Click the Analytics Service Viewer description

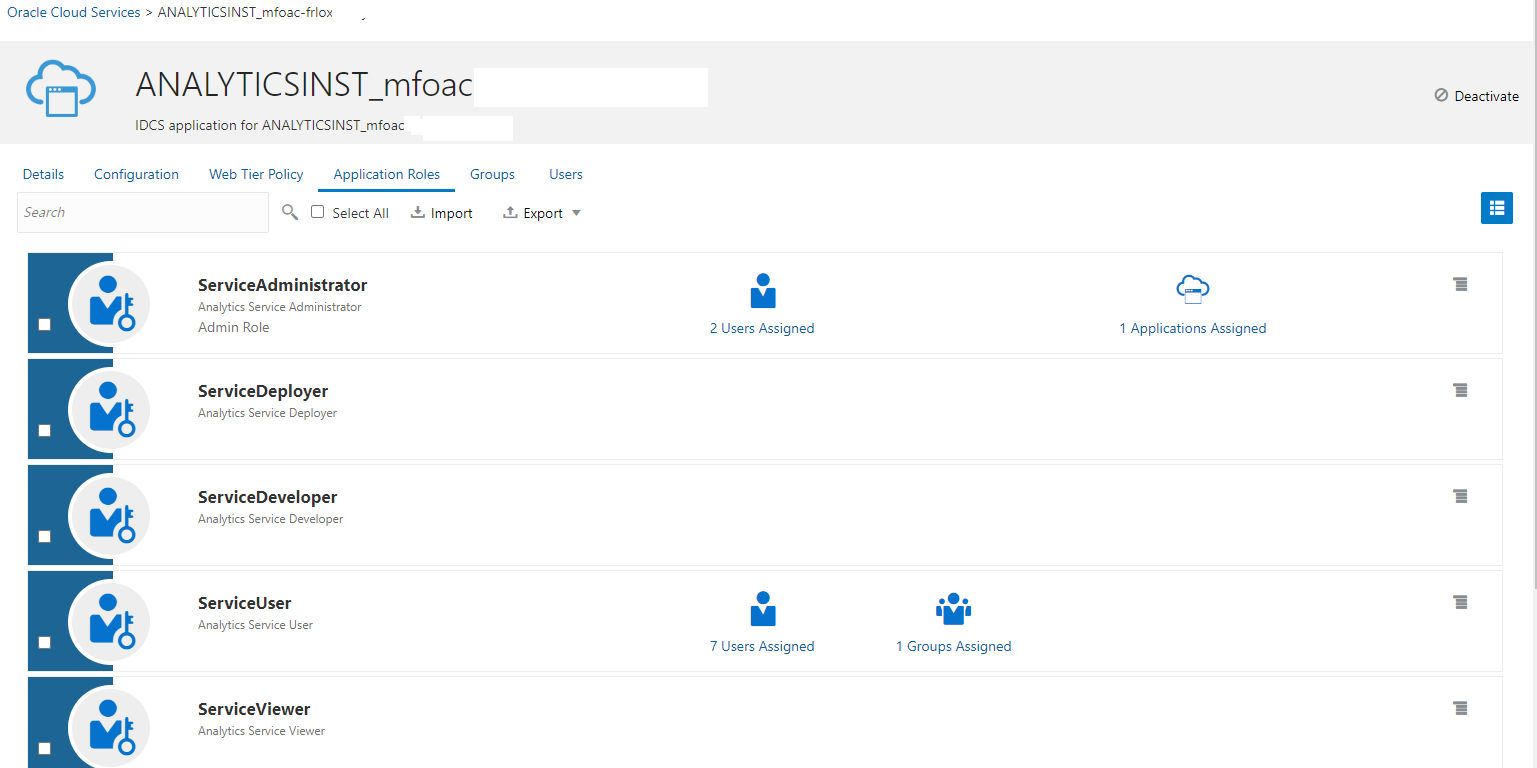click(262, 731)
